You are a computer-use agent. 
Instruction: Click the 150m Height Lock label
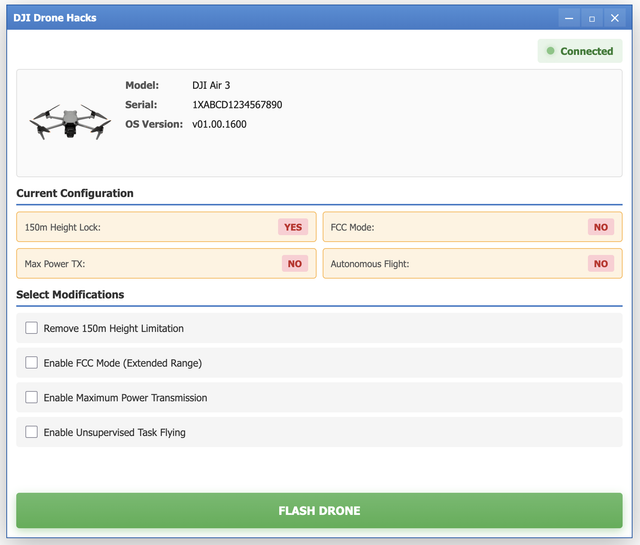point(62,227)
